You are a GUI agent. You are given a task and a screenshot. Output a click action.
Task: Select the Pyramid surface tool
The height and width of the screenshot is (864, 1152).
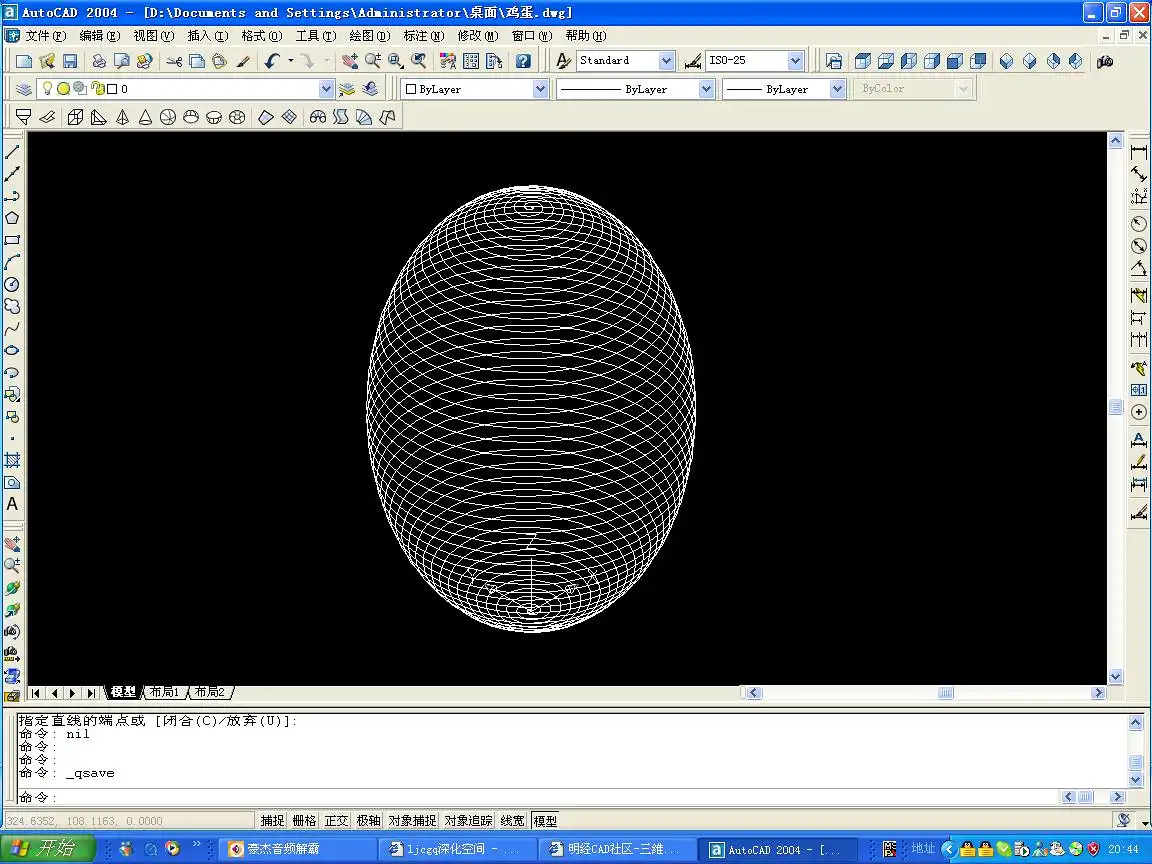pyautogui.click(x=122, y=117)
